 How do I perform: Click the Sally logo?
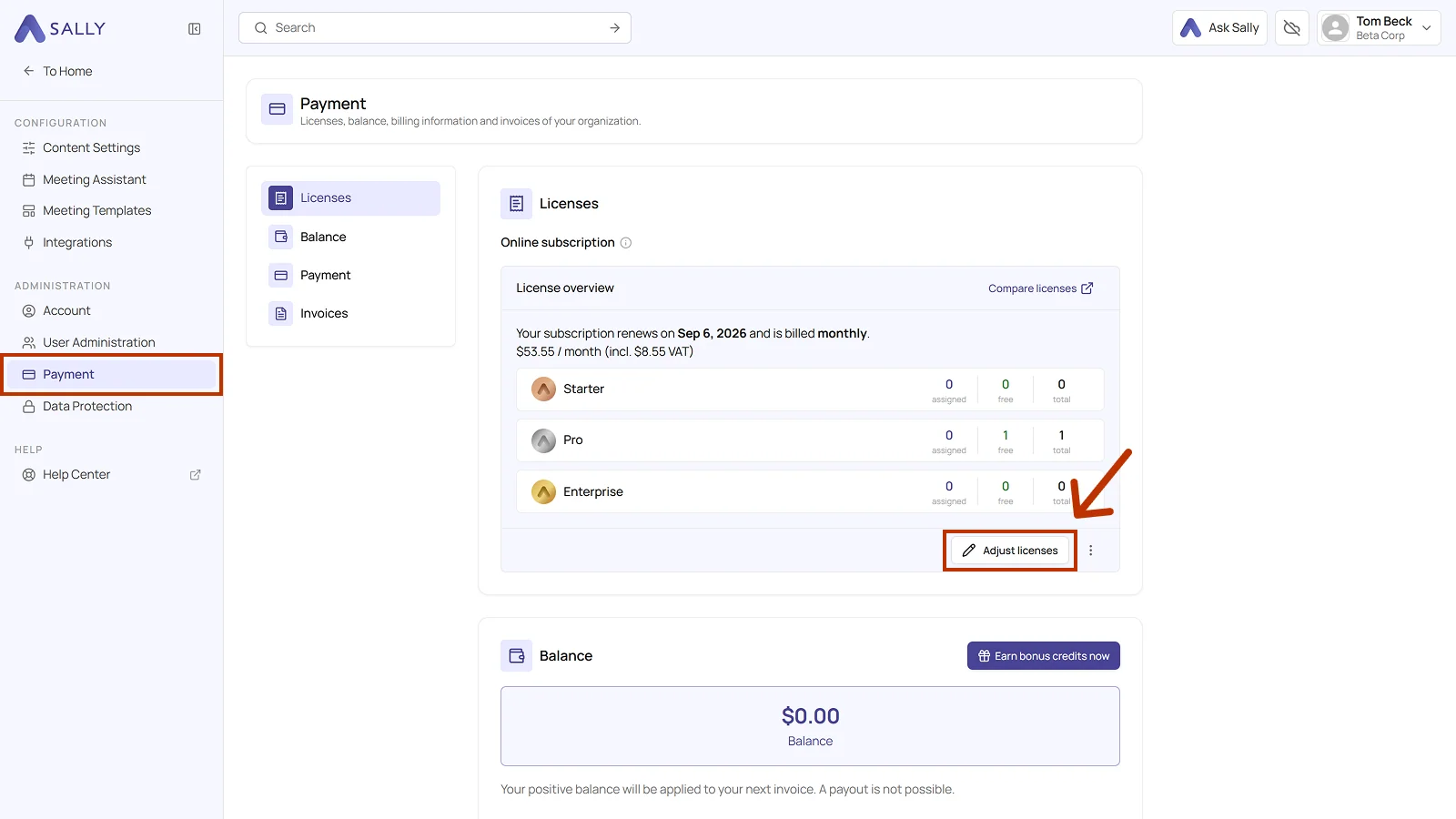click(x=60, y=28)
